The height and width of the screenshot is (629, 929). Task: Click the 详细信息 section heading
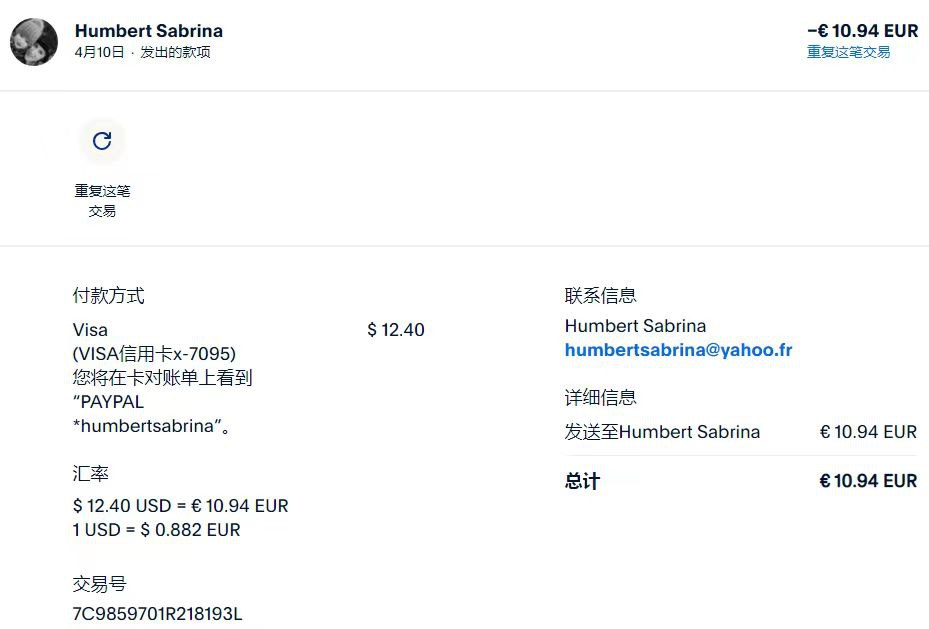600,398
